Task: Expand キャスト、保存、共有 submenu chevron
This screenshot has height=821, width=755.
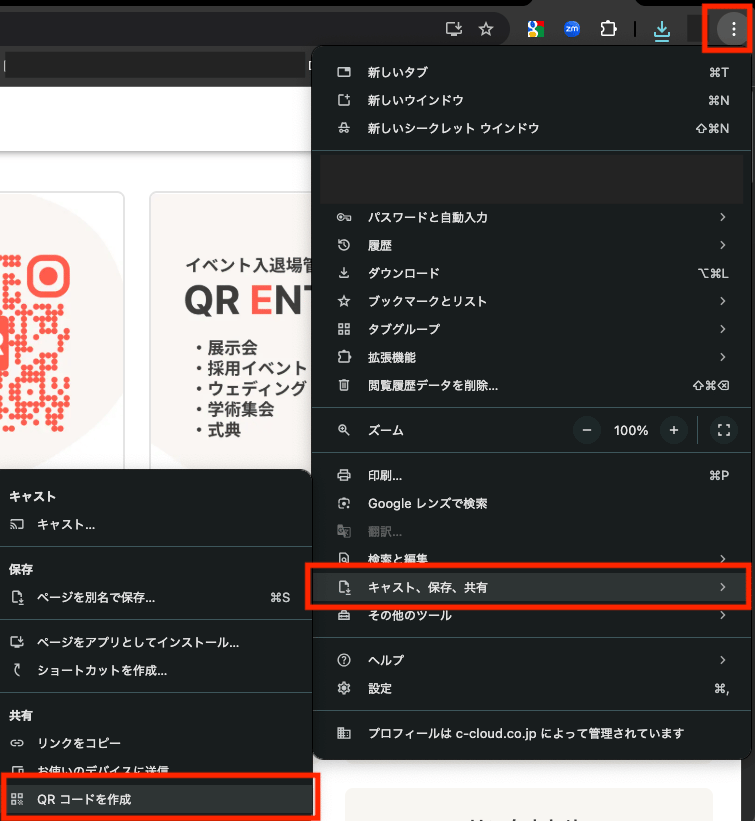Action: 723,587
